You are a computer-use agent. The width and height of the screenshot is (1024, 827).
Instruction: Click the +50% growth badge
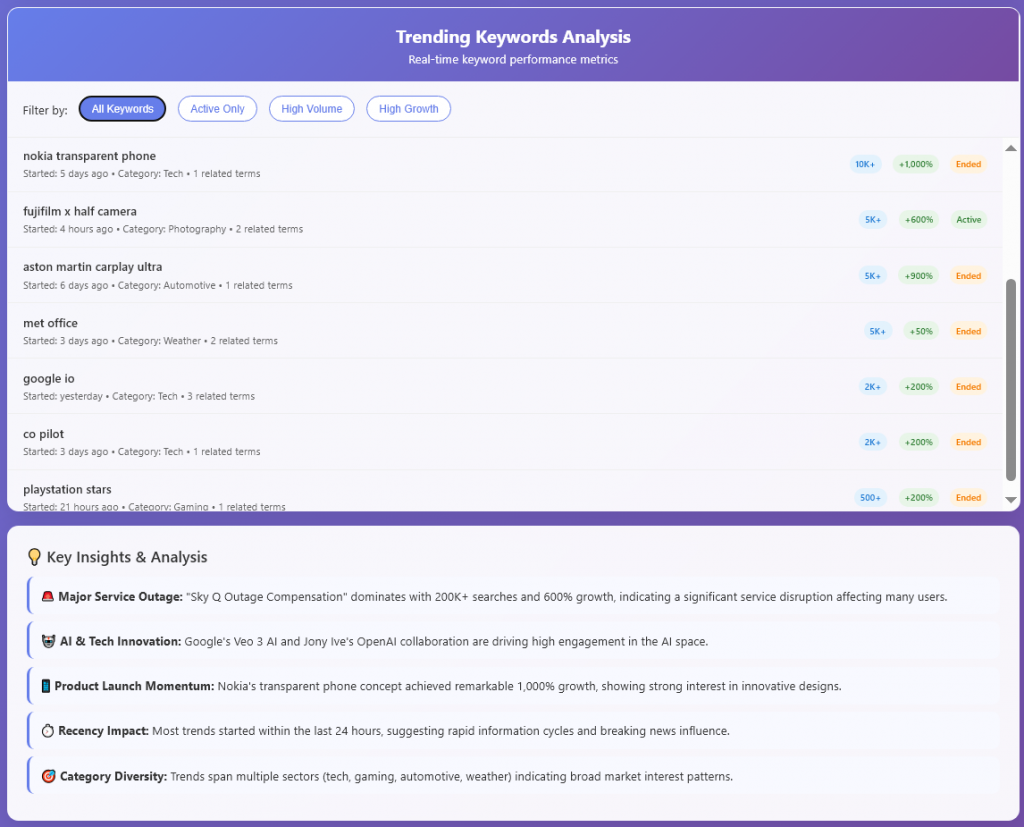(x=921, y=331)
